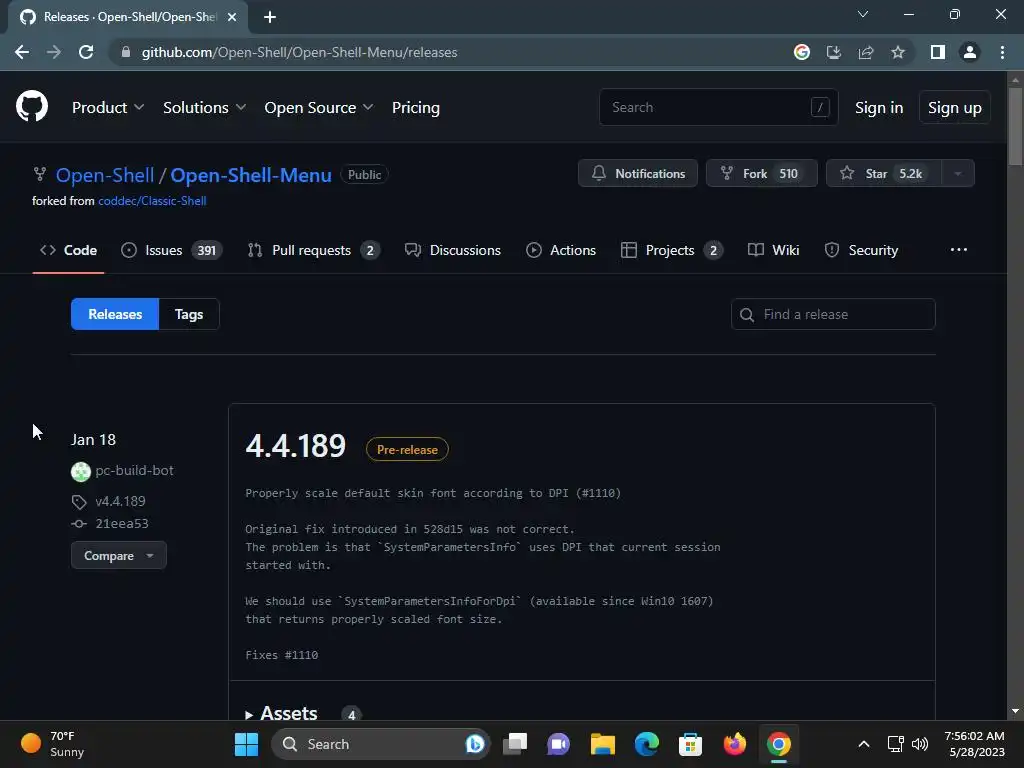Image resolution: width=1024 pixels, height=768 pixels.
Task: Open Microsoft Store from taskbar
Action: [690, 744]
